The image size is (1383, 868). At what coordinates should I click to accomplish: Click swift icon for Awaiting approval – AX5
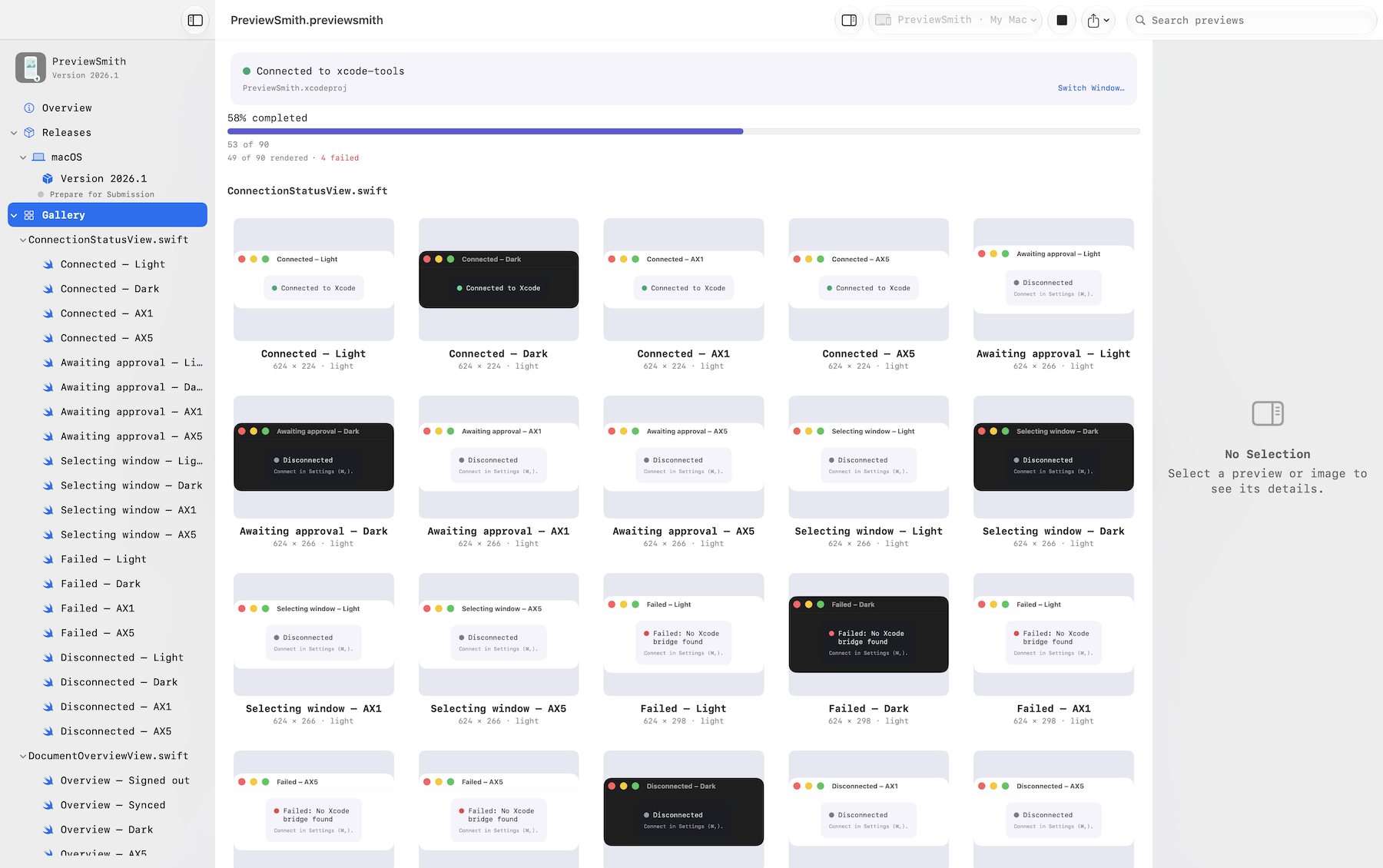[x=48, y=436]
